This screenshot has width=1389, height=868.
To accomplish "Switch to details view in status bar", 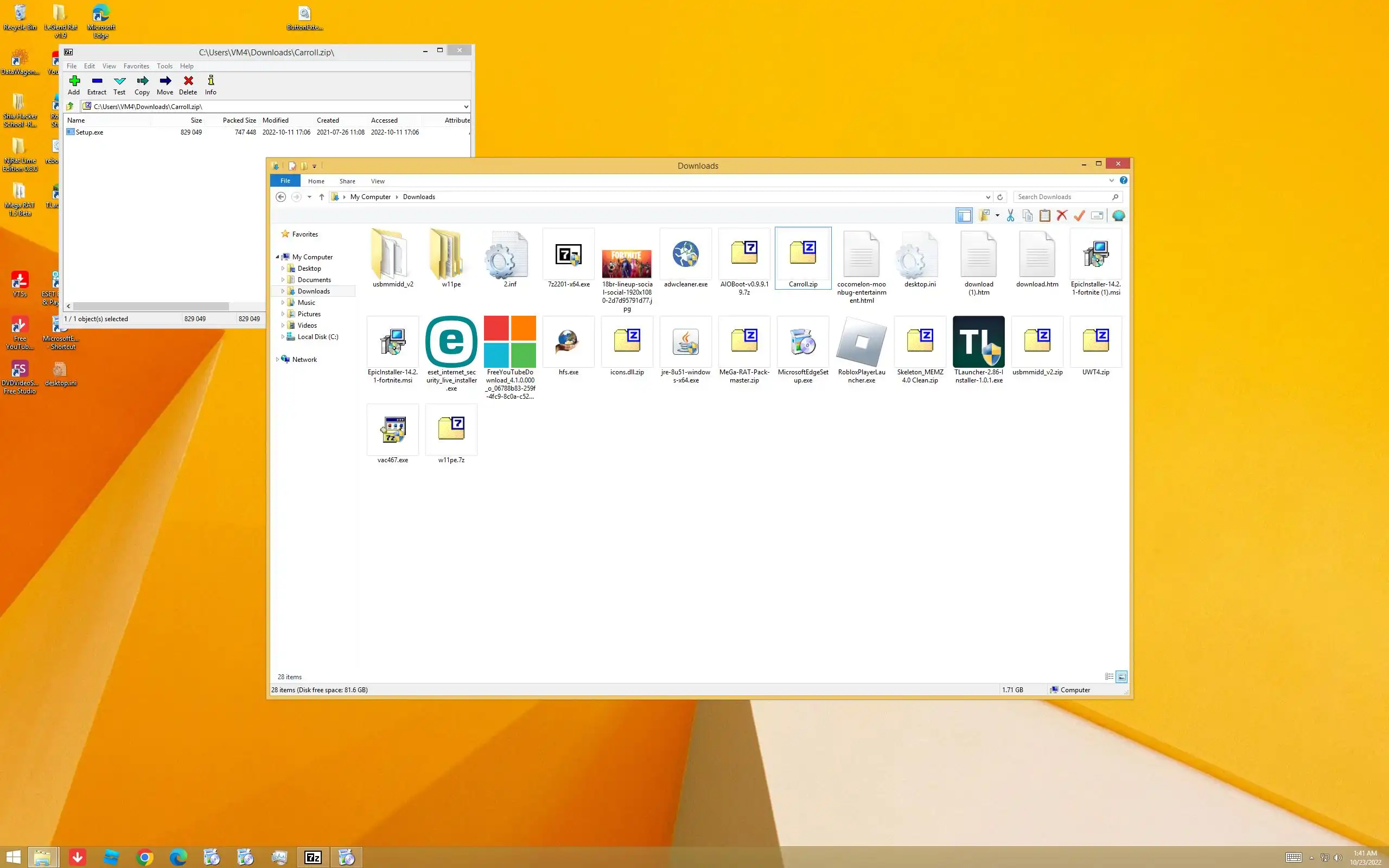I will (1109, 677).
